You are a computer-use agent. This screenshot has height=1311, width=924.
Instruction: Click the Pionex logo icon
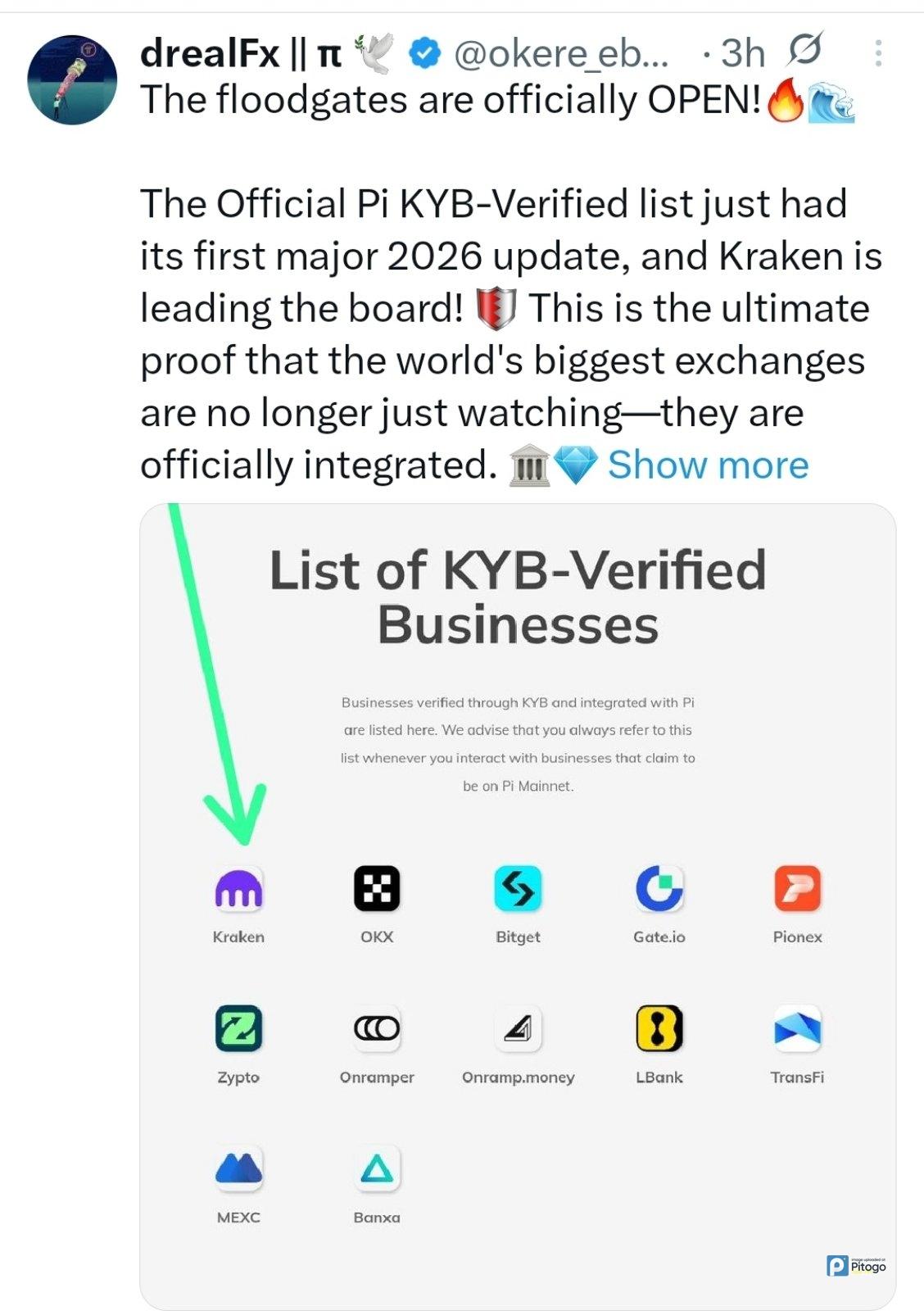coord(797,889)
